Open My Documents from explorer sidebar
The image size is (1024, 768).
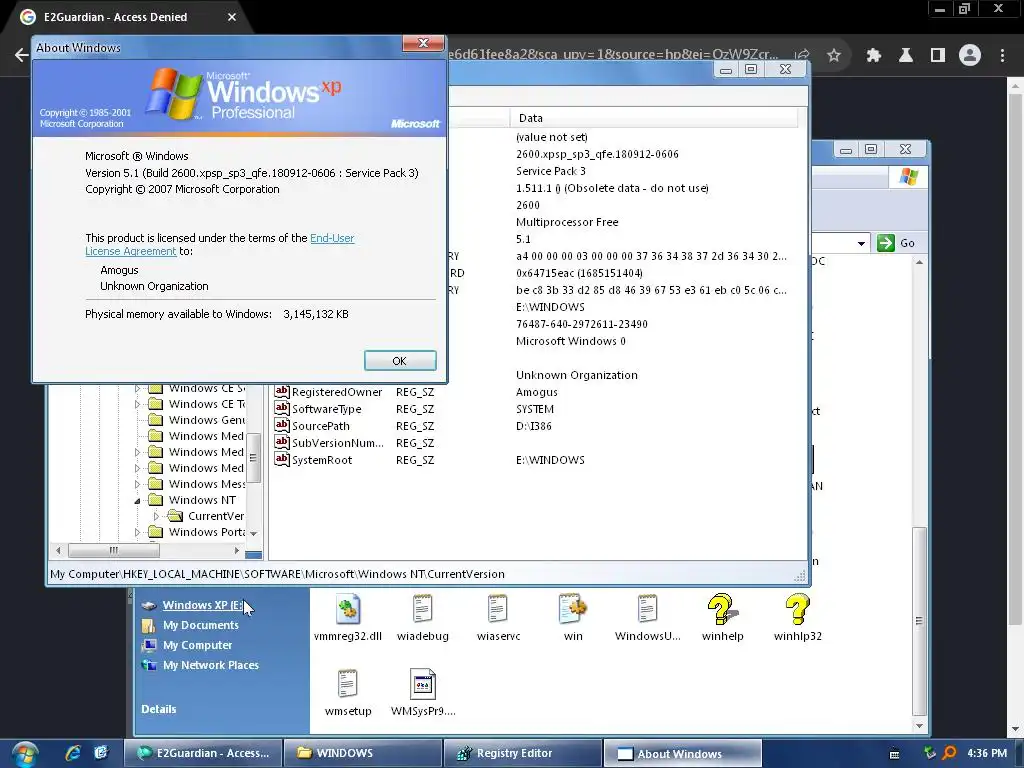tap(200, 625)
